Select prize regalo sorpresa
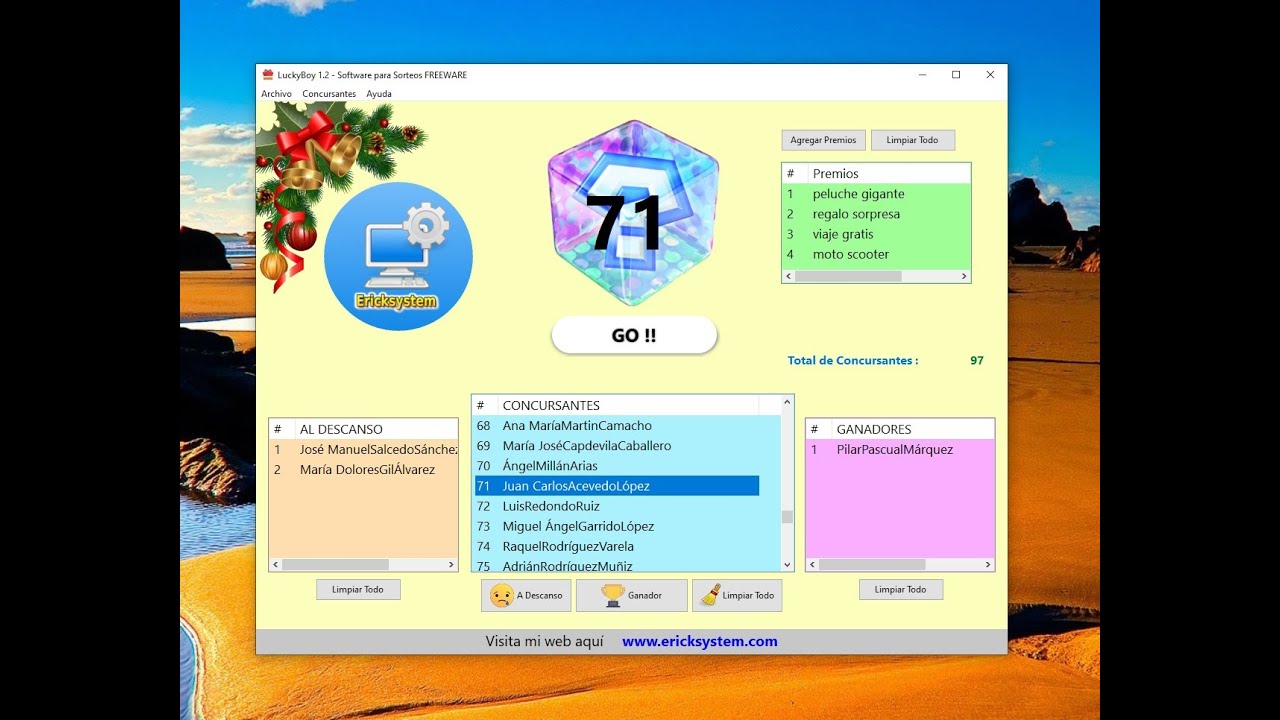This screenshot has height=720, width=1280. [x=876, y=214]
